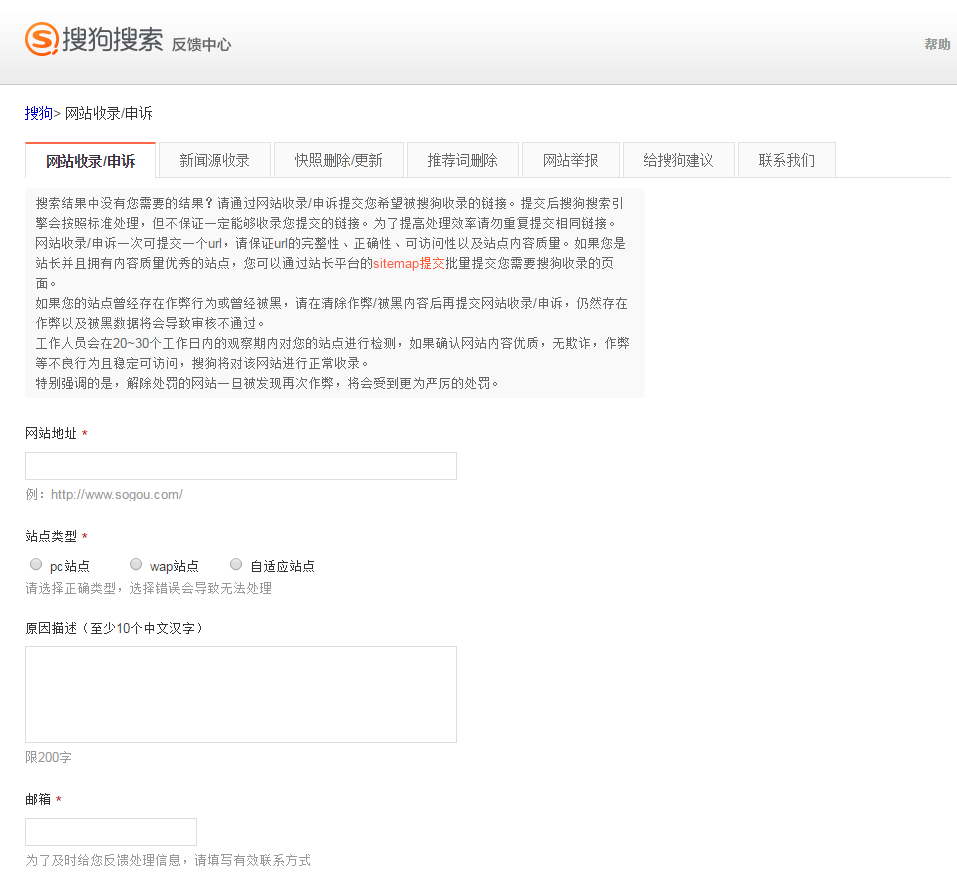Choose the wap站点 radio option
The image size is (957, 891).
pyautogui.click(x=136, y=564)
